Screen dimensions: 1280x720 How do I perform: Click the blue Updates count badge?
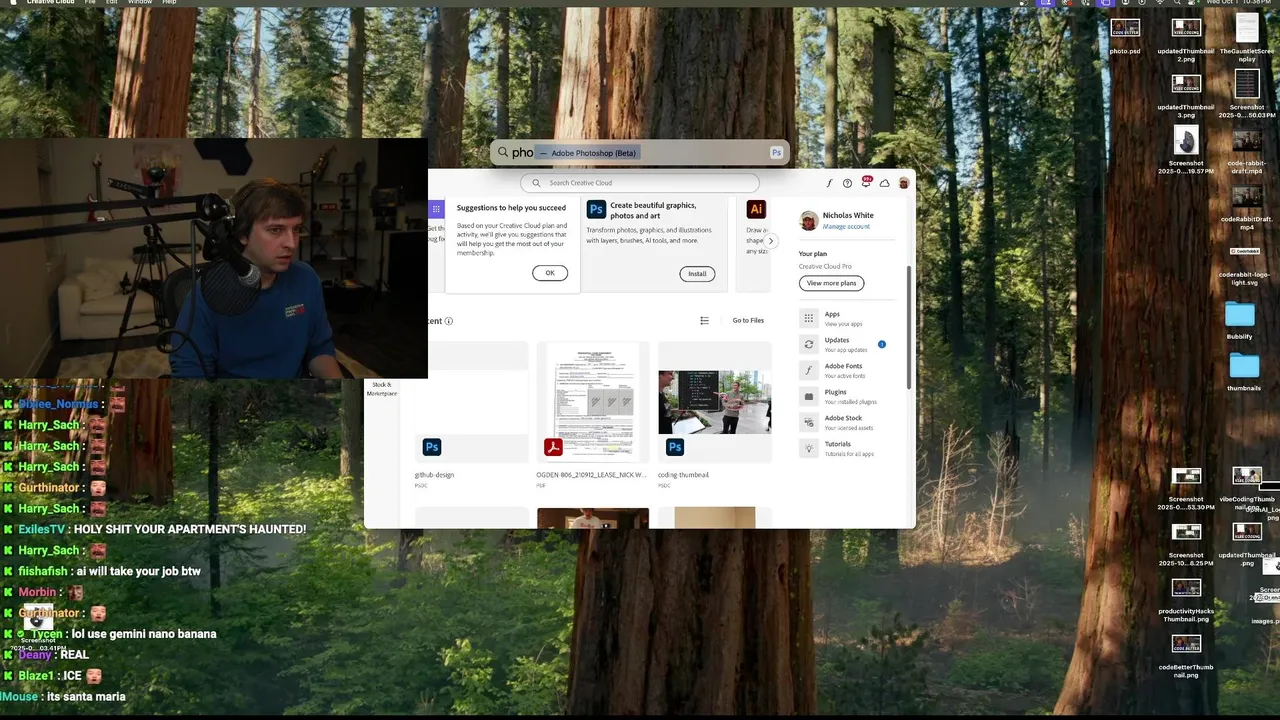882,344
